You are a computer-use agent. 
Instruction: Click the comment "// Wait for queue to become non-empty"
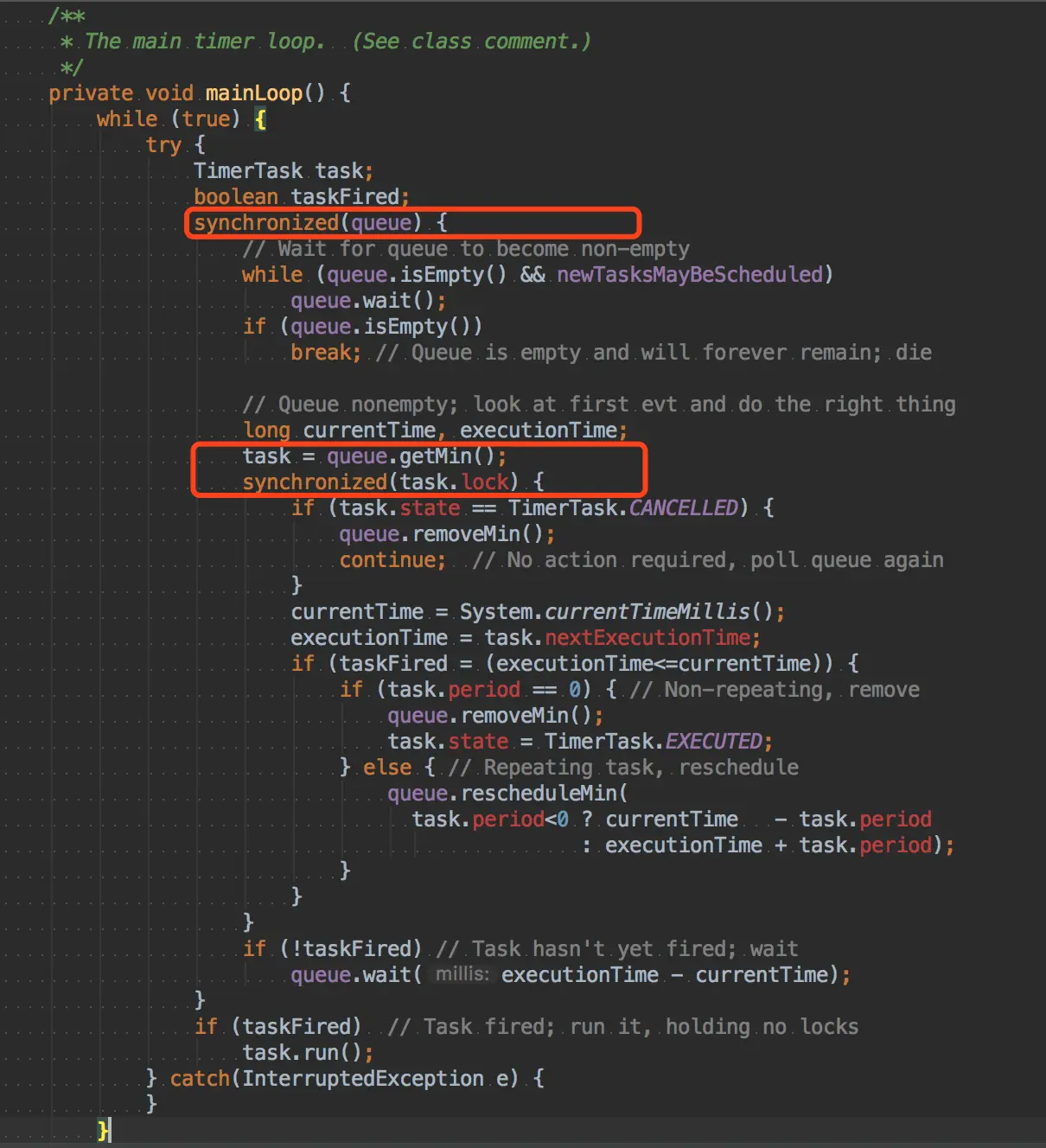[466, 249]
